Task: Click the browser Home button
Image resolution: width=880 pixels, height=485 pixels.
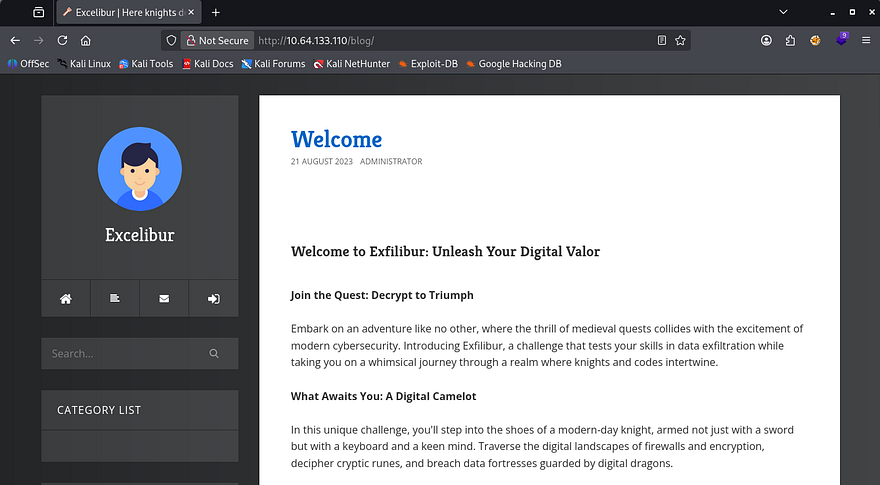Action: (86, 41)
